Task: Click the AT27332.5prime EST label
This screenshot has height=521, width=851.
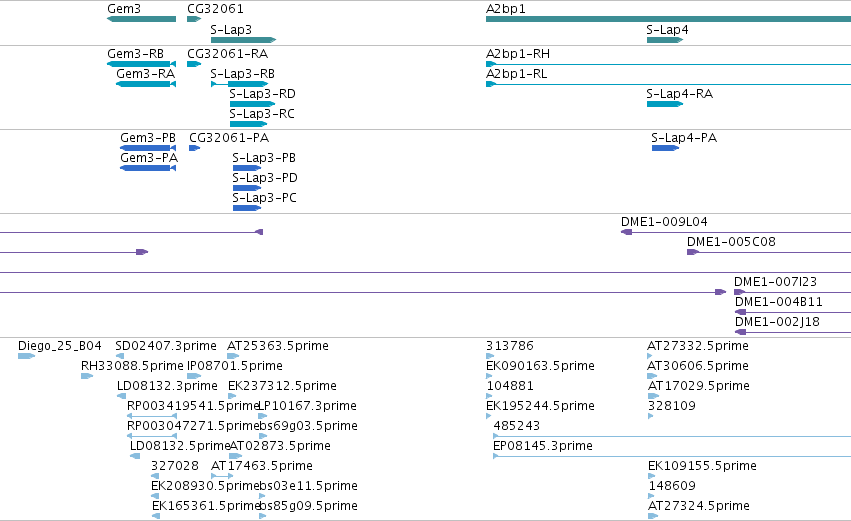Action: 697,346
